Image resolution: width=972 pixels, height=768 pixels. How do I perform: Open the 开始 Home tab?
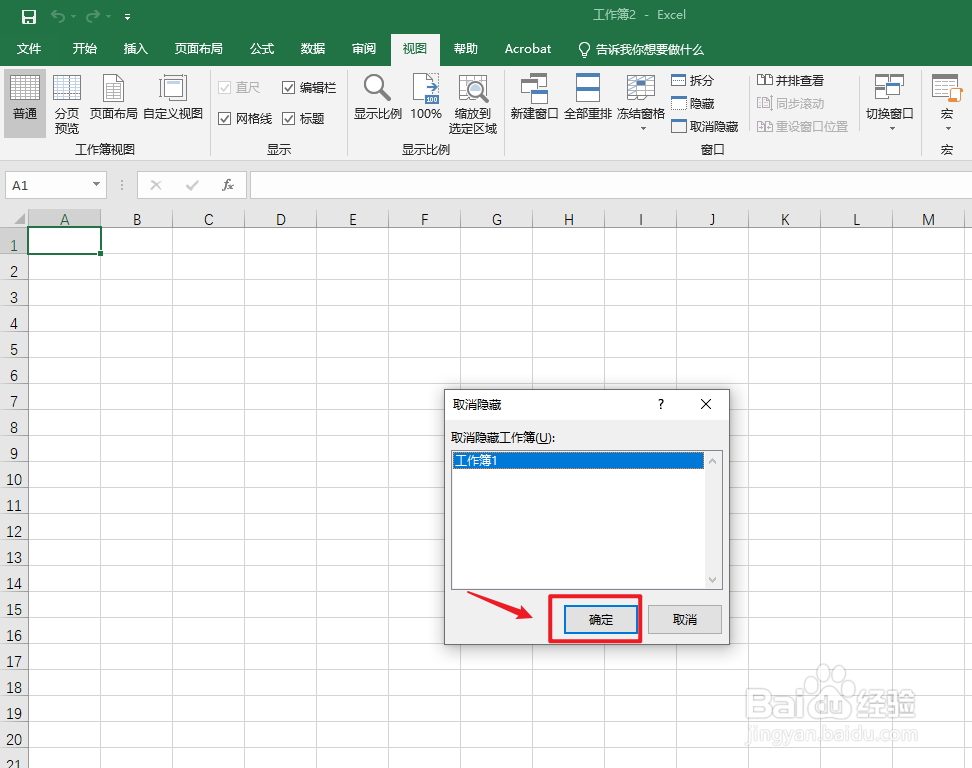[84, 49]
